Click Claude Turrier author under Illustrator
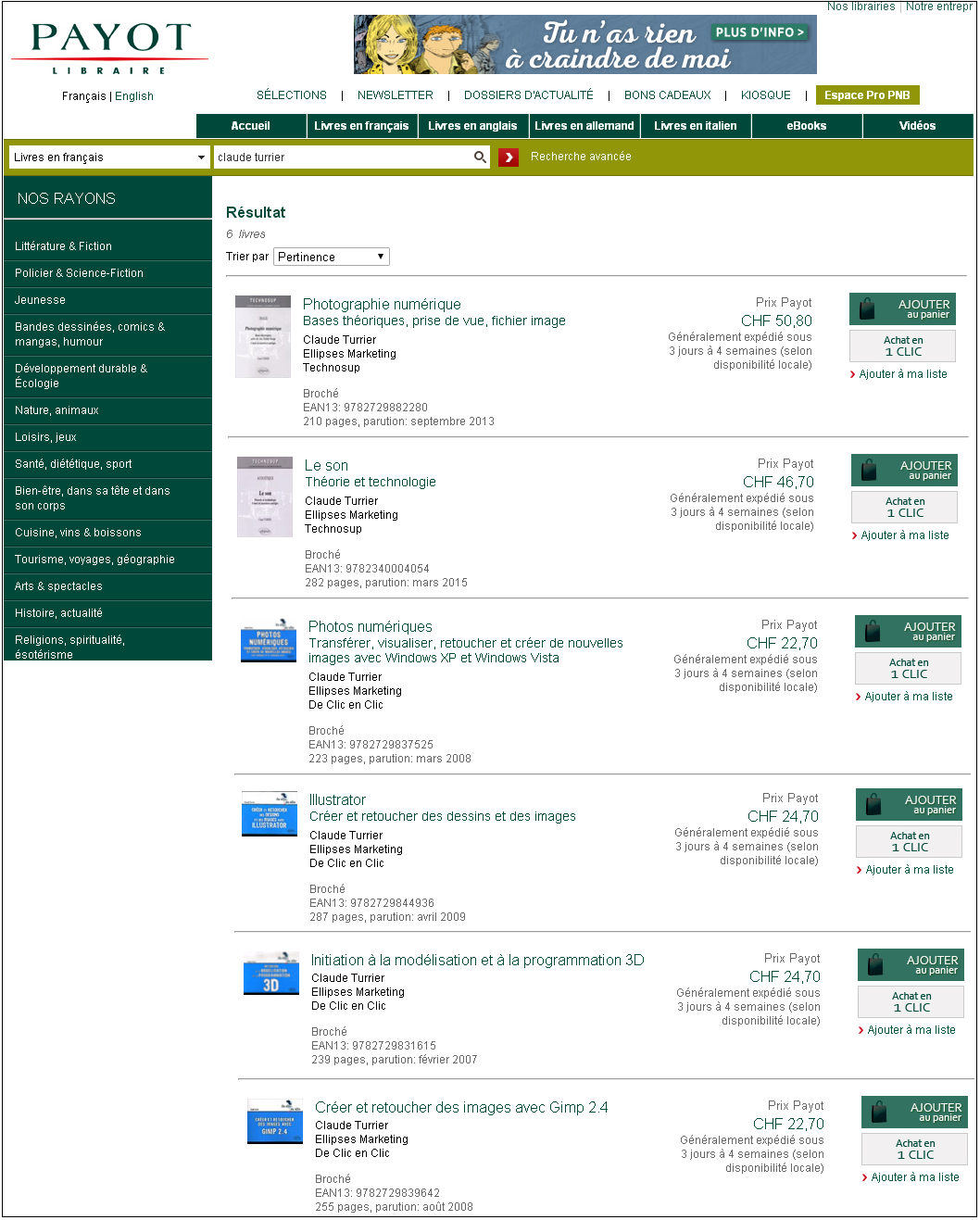 pos(346,836)
